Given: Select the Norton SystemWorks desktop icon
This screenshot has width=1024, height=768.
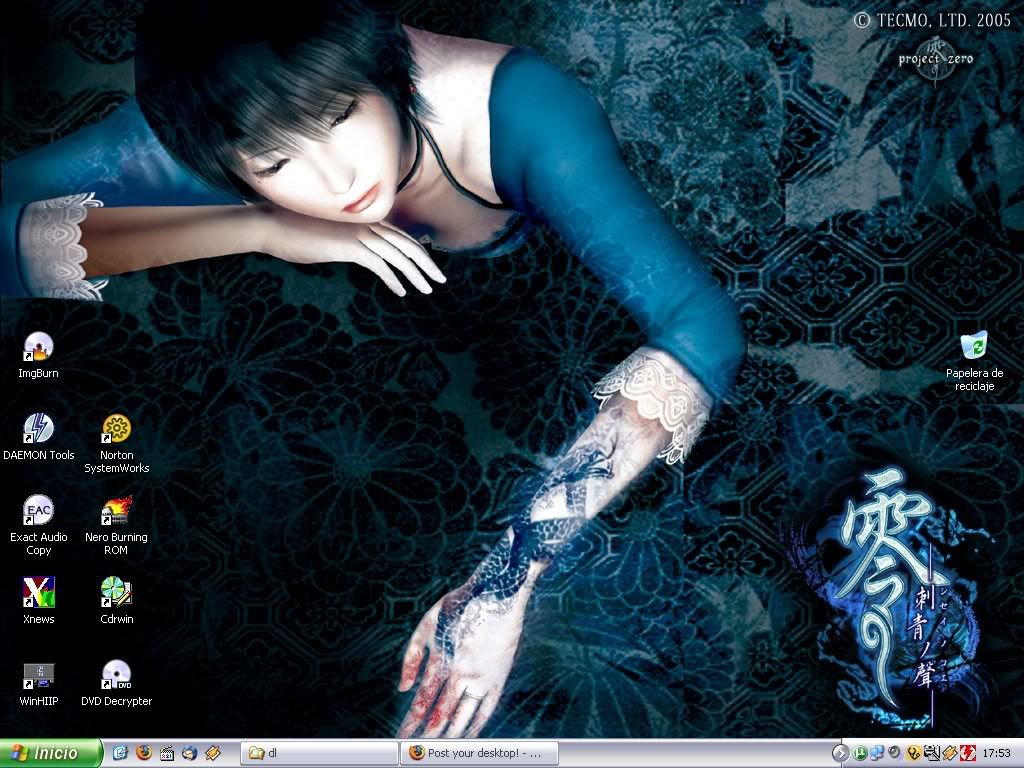Looking at the screenshot, I should [x=116, y=443].
